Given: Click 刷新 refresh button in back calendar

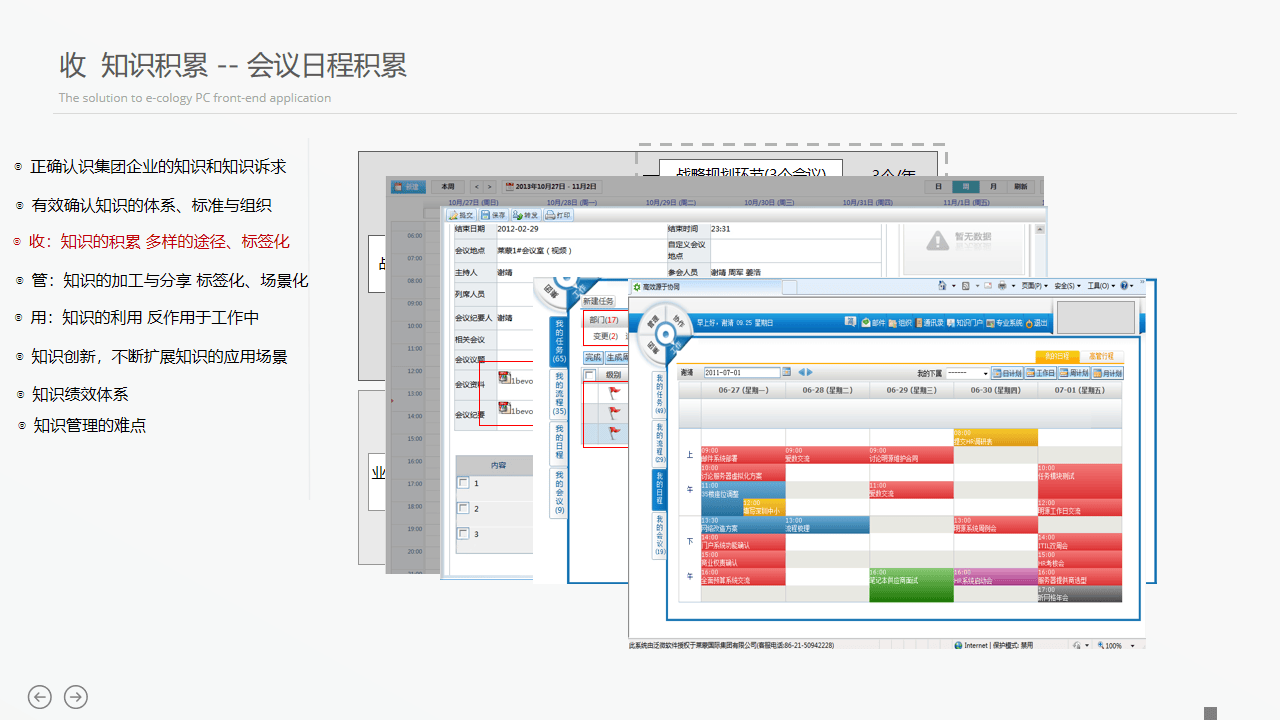Looking at the screenshot, I should [1020, 187].
